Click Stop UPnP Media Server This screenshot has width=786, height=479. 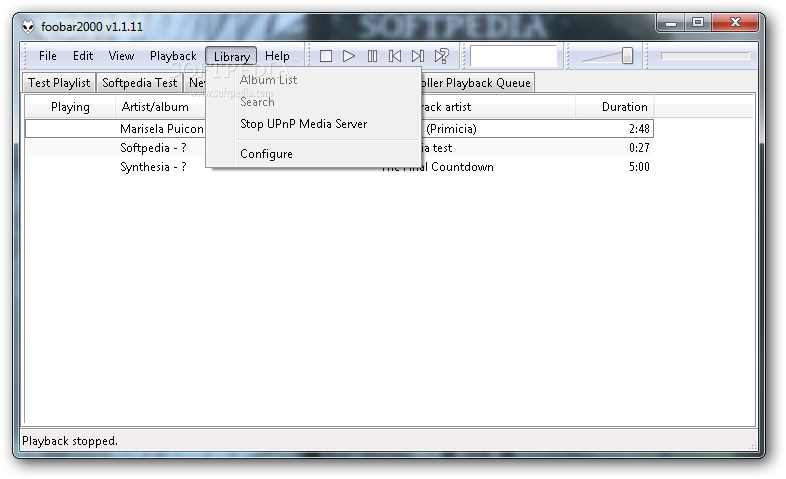tap(304, 124)
